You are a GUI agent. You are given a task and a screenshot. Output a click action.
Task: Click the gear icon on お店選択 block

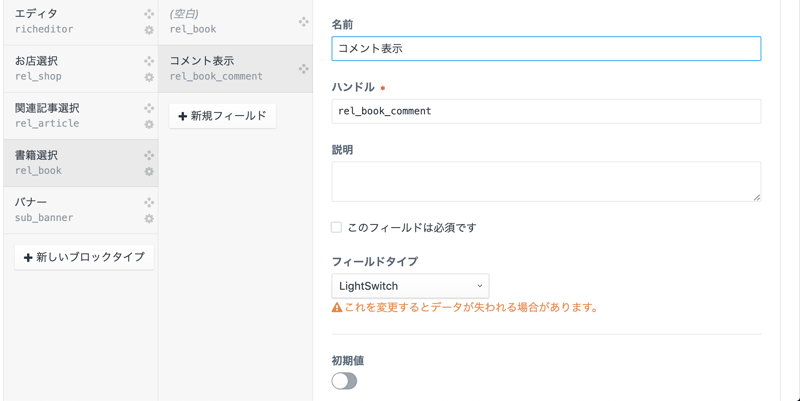[149, 77]
